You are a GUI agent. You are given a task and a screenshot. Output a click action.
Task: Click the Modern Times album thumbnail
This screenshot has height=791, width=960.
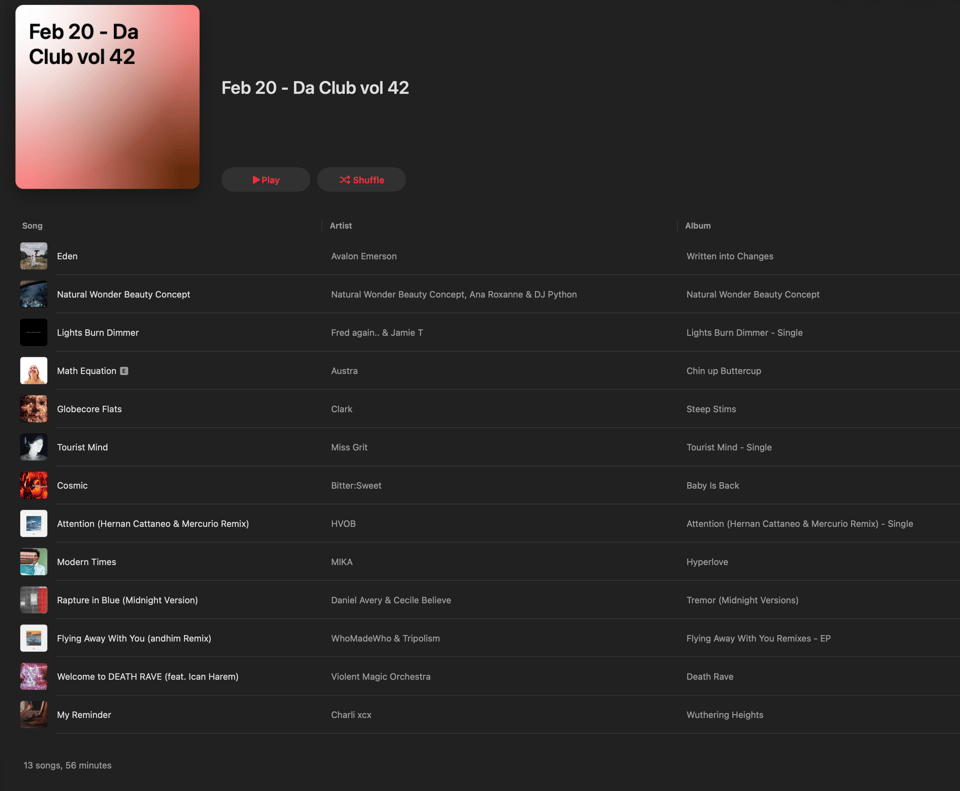click(x=34, y=562)
